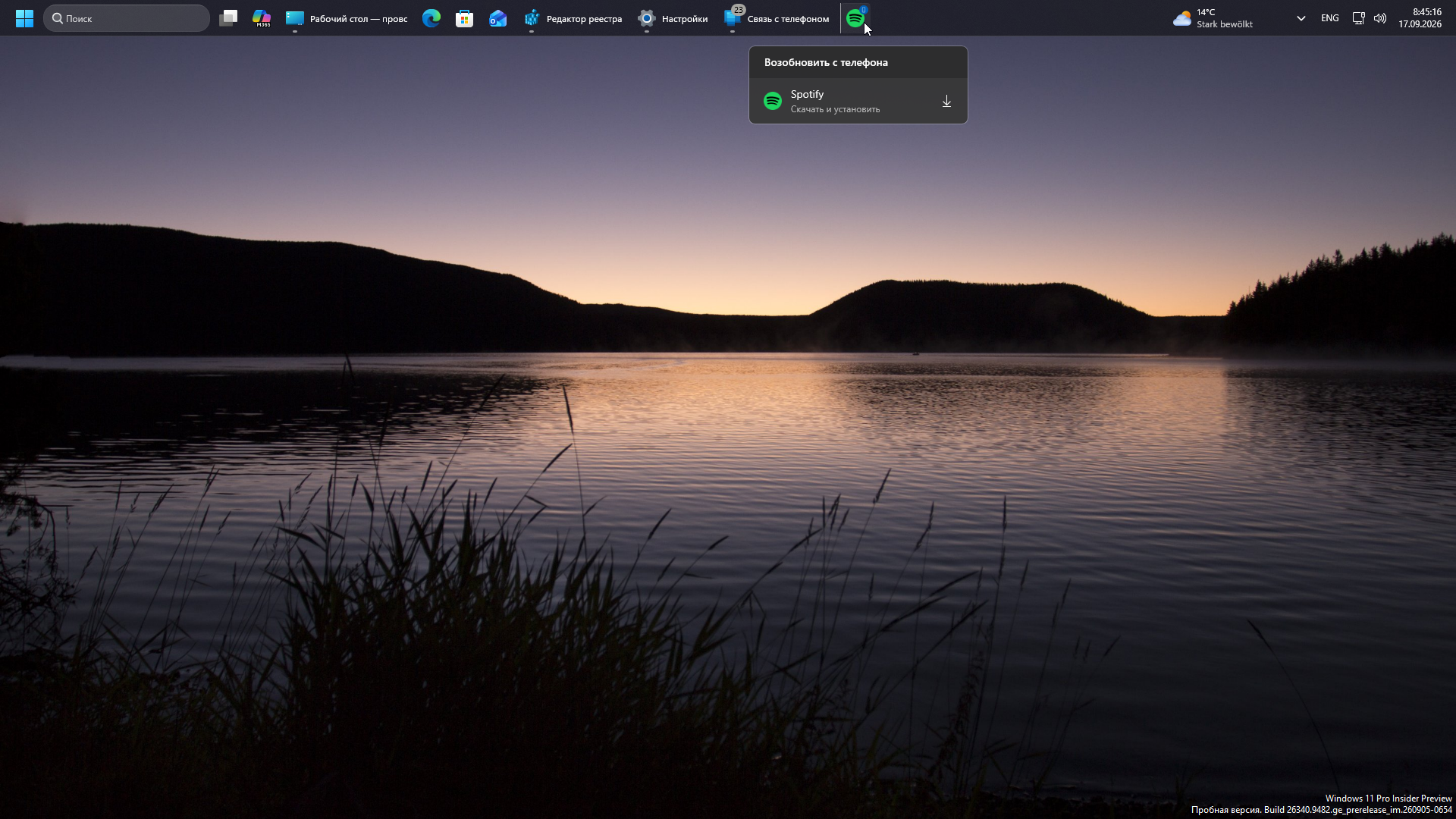Open the volume speaker tray icon
The height and width of the screenshot is (819, 1456).
[1380, 18]
